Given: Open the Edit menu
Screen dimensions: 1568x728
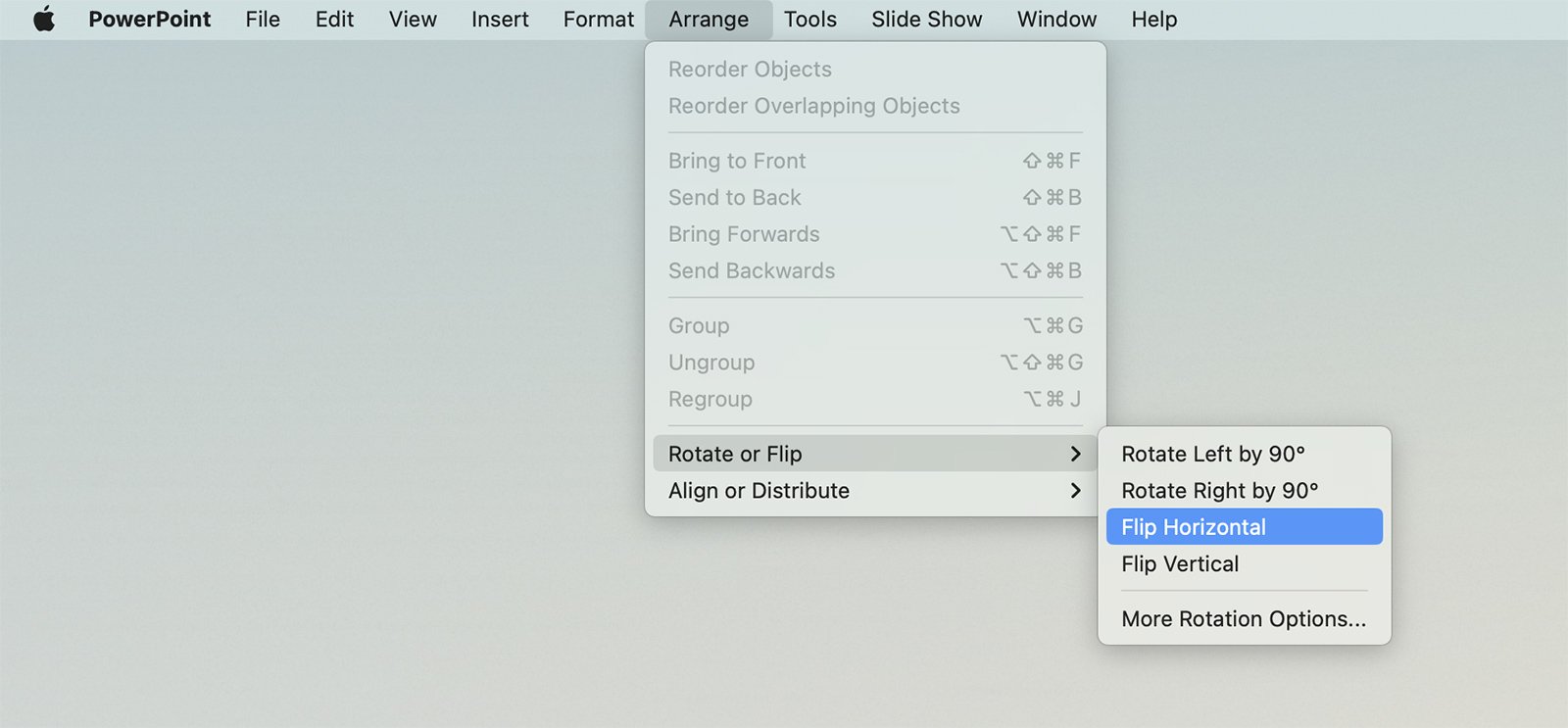Looking at the screenshot, I should (x=334, y=20).
